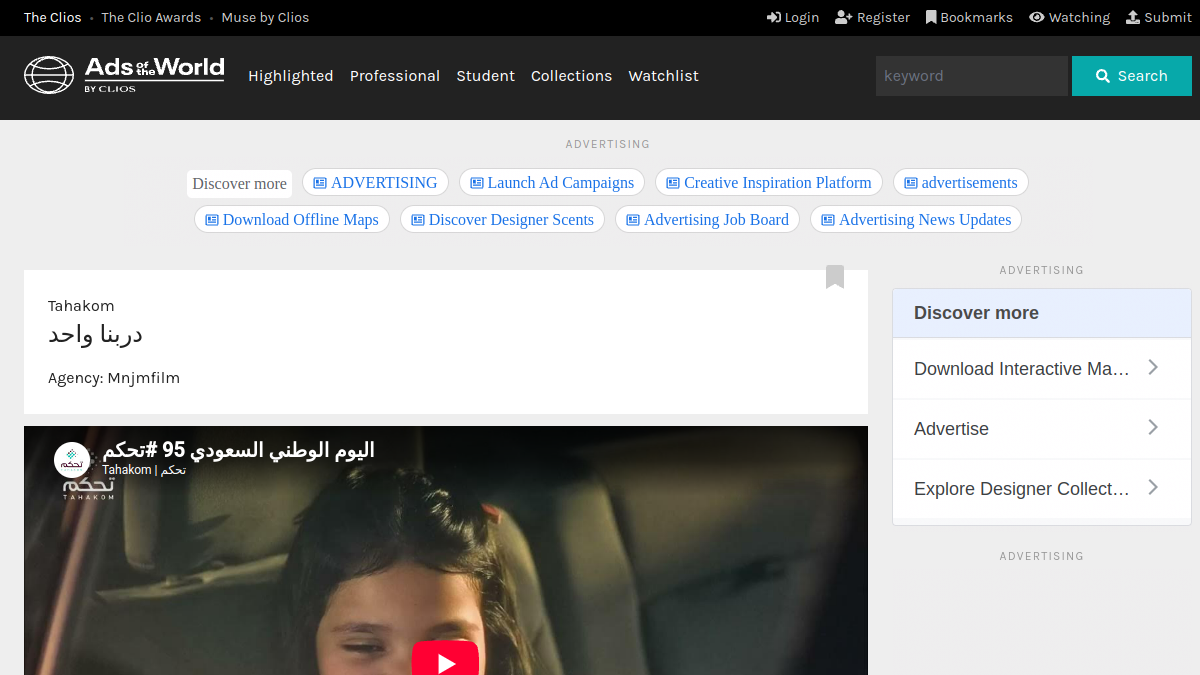1200x675 pixels.
Task: Click the Ads of the World globe logo
Action: pyautogui.click(x=49, y=75)
